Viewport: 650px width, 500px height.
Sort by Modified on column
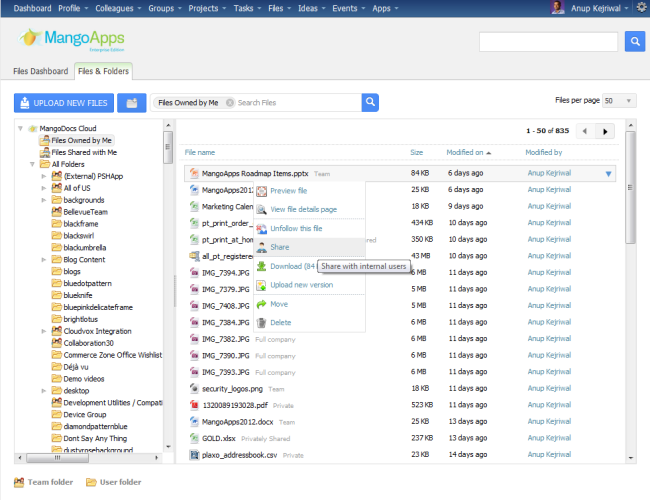(468, 153)
